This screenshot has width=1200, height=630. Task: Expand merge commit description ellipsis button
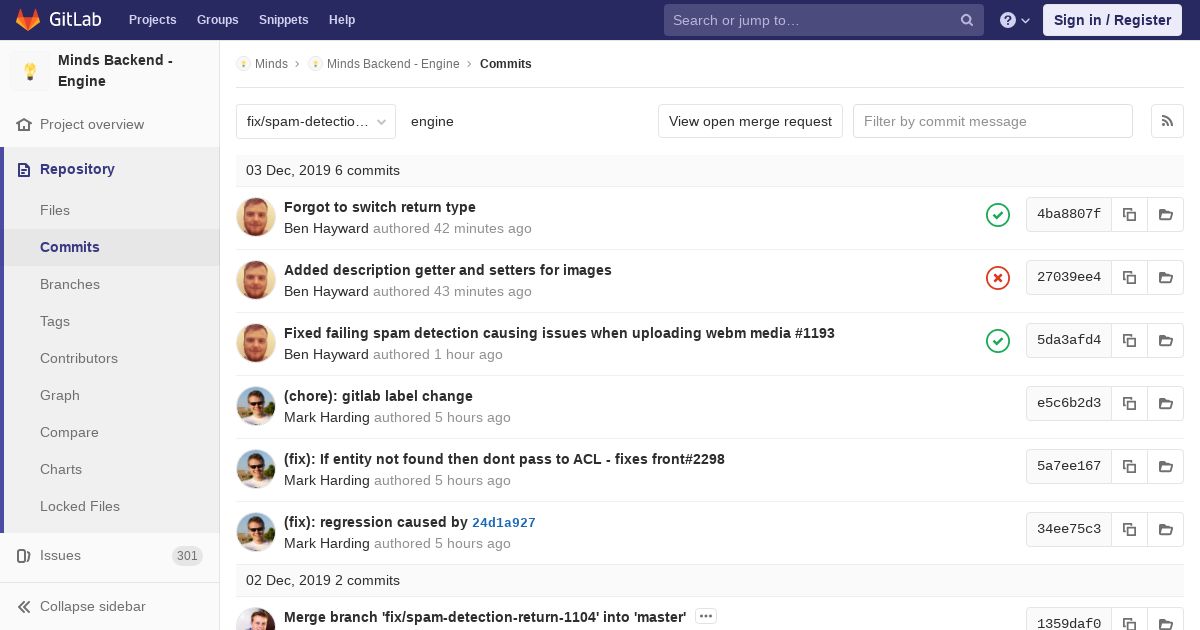706,616
